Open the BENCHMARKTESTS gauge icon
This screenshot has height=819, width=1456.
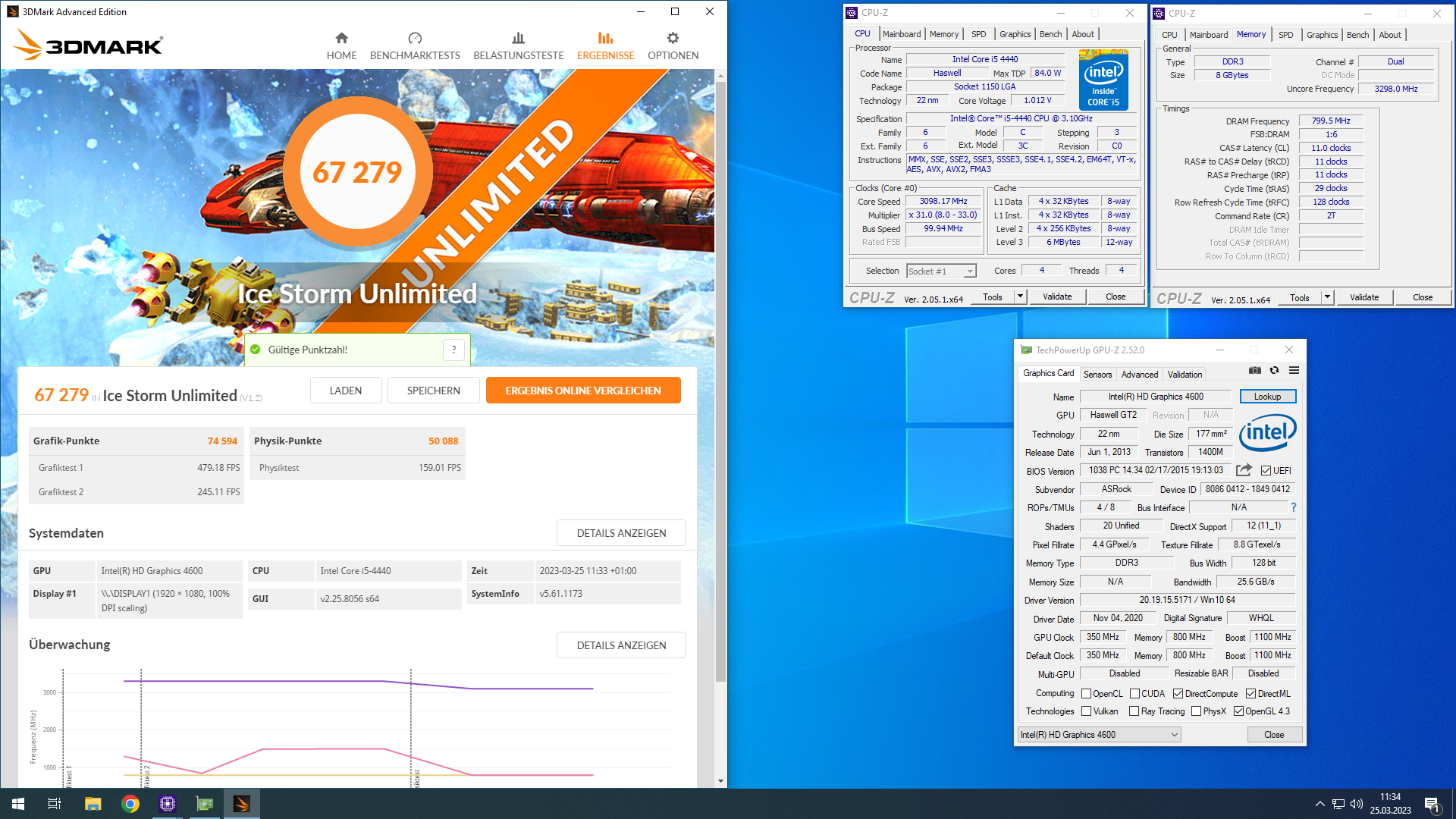[415, 38]
